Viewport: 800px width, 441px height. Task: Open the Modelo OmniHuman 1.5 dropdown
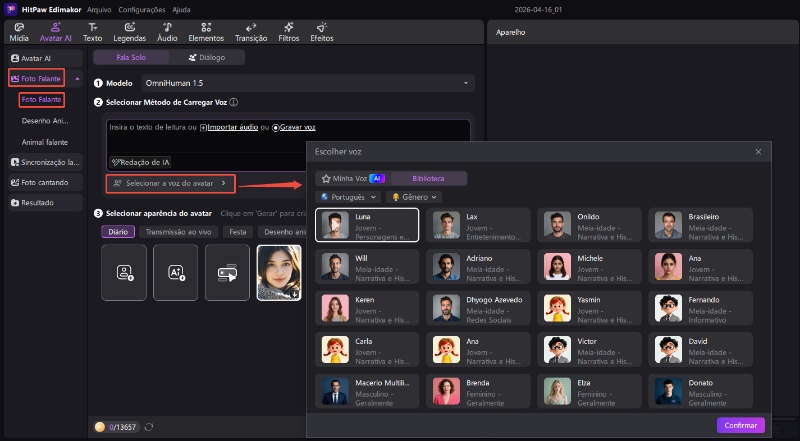[305, 82]
